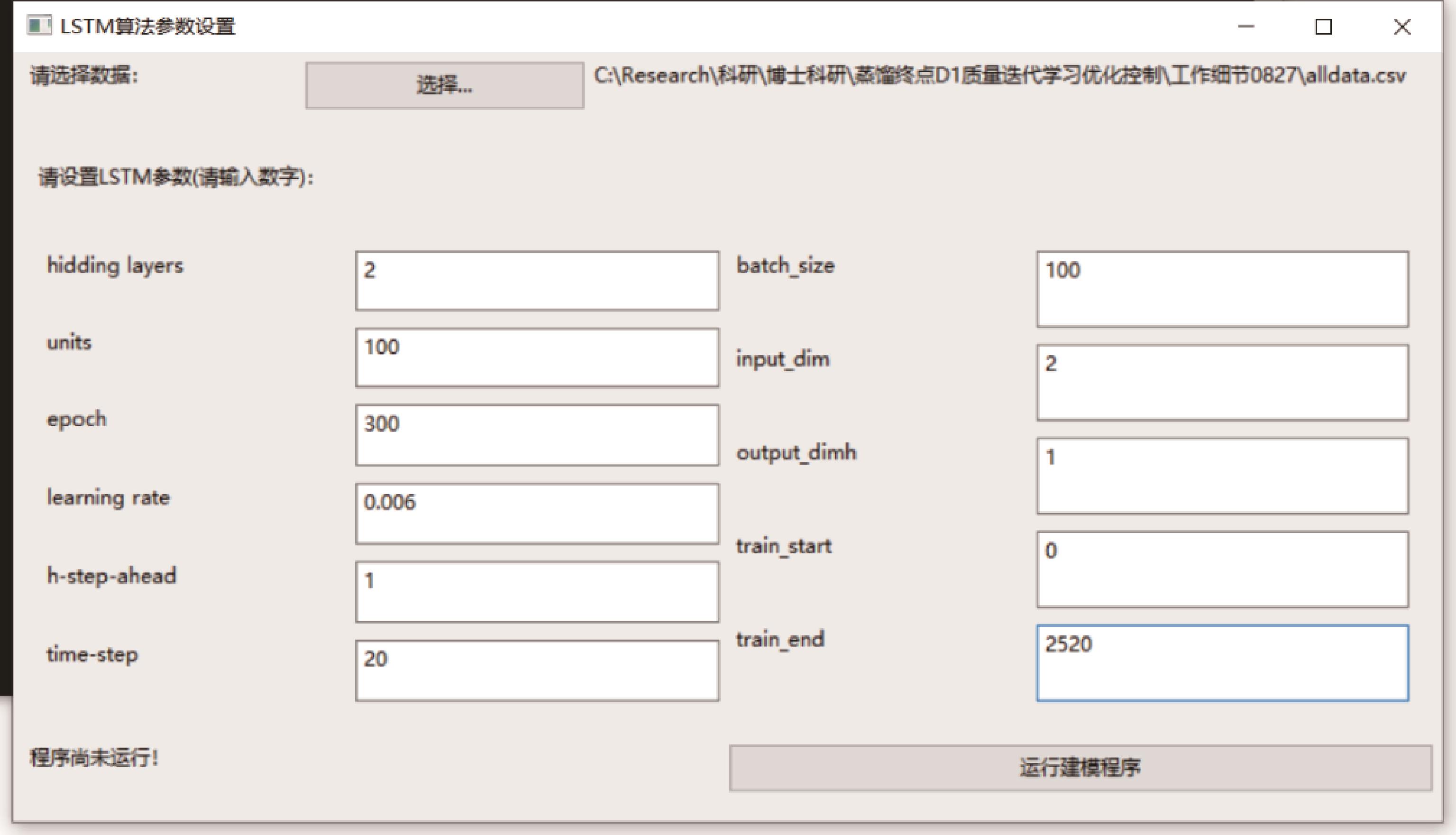Select the input_dim text box
The height and width of the screenshot is (835, 1456).
[1222, 382]
